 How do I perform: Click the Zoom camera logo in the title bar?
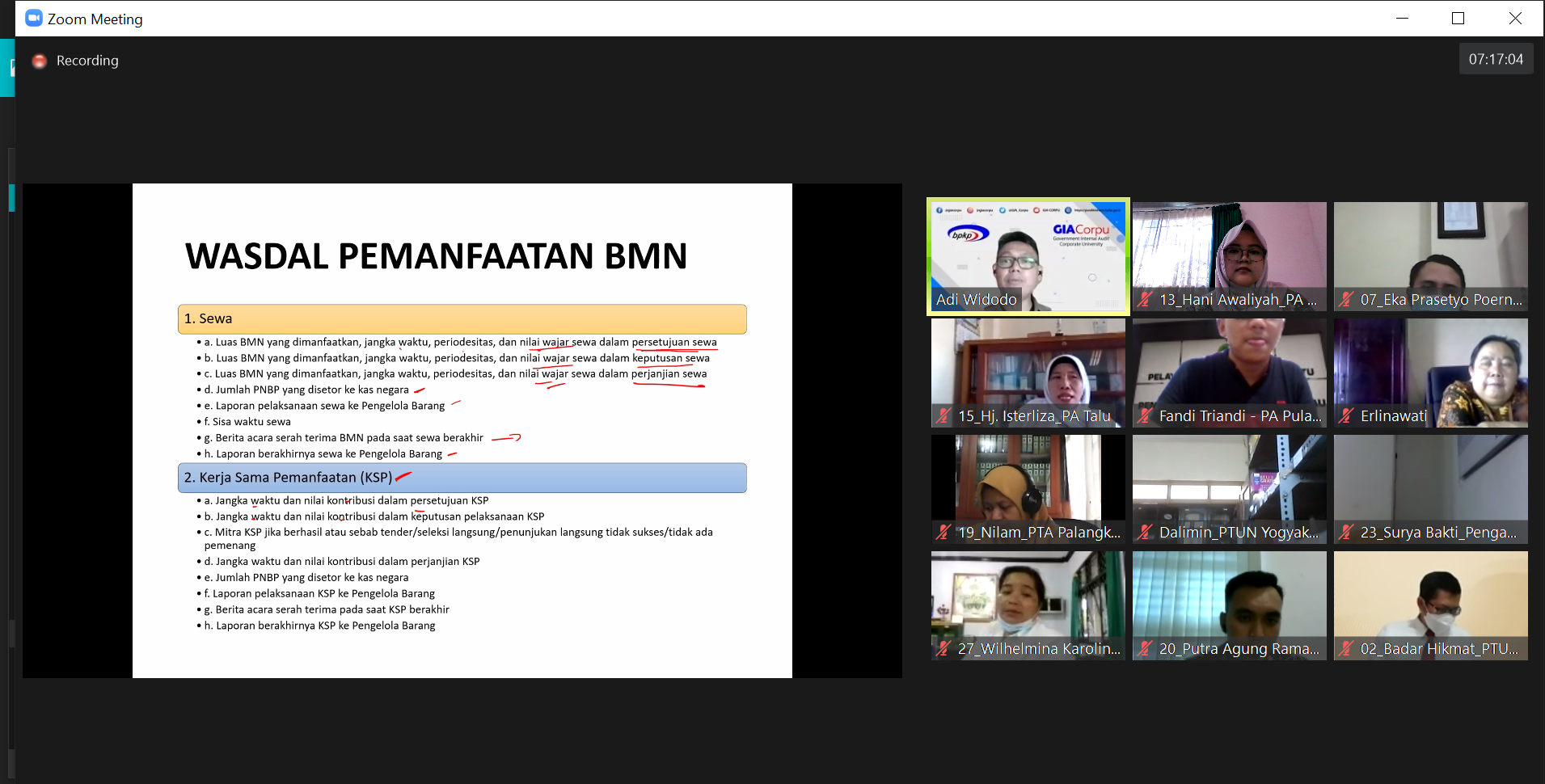click(x=33, y=18)
